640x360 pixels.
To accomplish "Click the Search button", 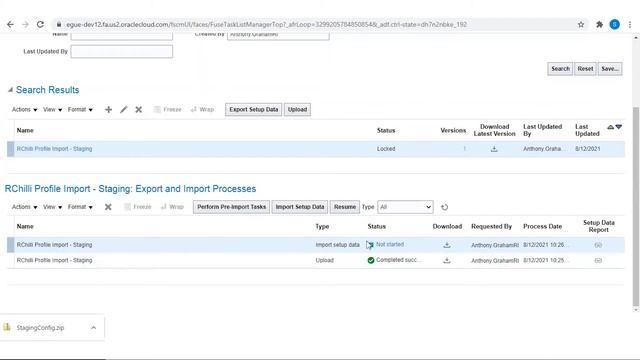I will [x=560, y=69].
